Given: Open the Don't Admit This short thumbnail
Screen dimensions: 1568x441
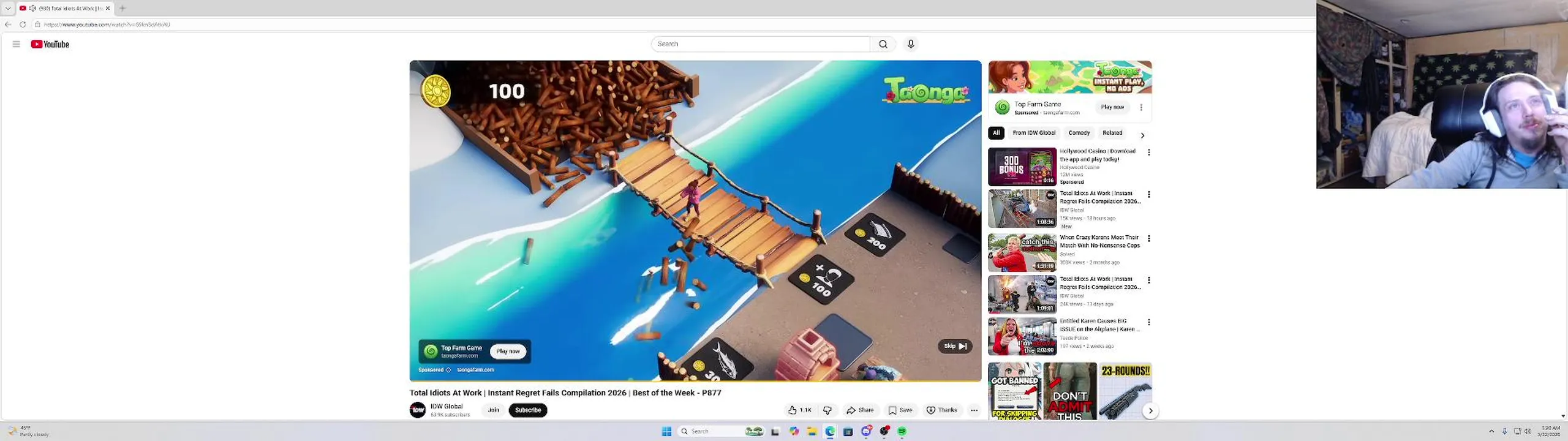Looking at the screenshot, I should click(1070, 391).
